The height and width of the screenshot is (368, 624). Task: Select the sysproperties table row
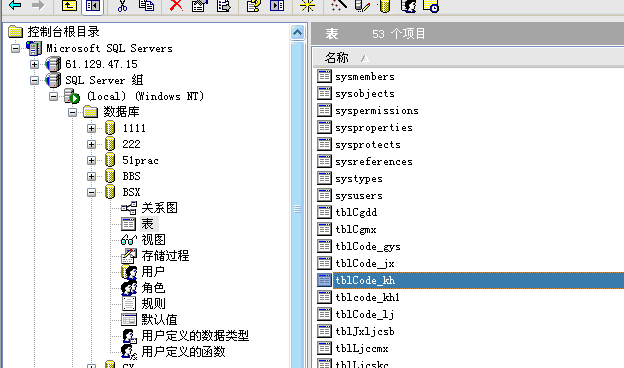click(x=374, y=128)
